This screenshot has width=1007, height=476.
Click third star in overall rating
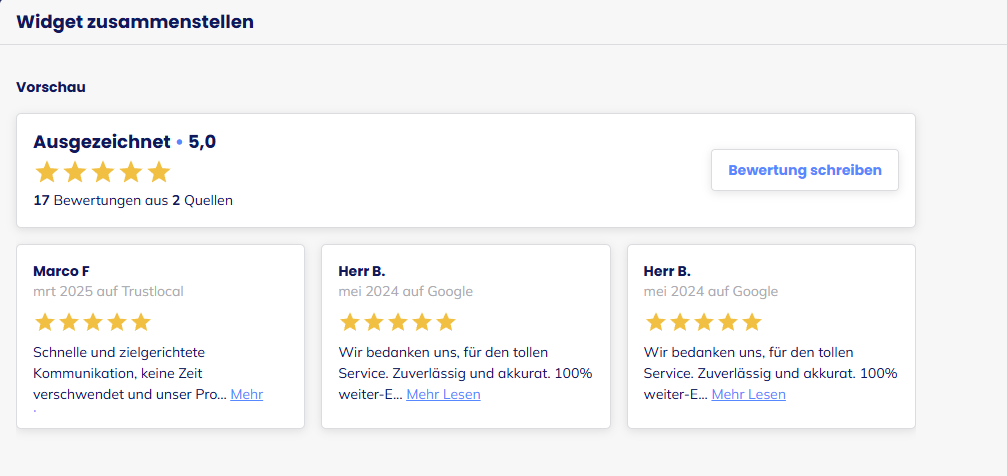pyautogui.click(x=103, y=172)
